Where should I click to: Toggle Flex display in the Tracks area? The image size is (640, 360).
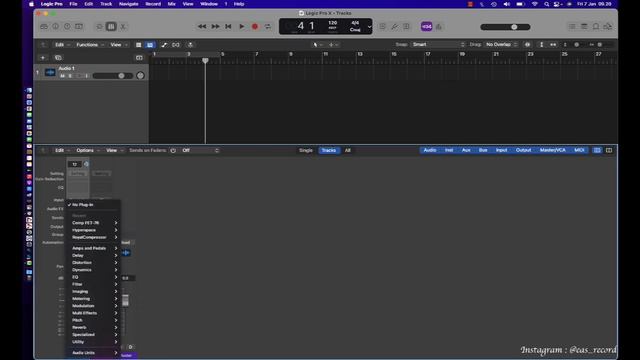[176, 45]
